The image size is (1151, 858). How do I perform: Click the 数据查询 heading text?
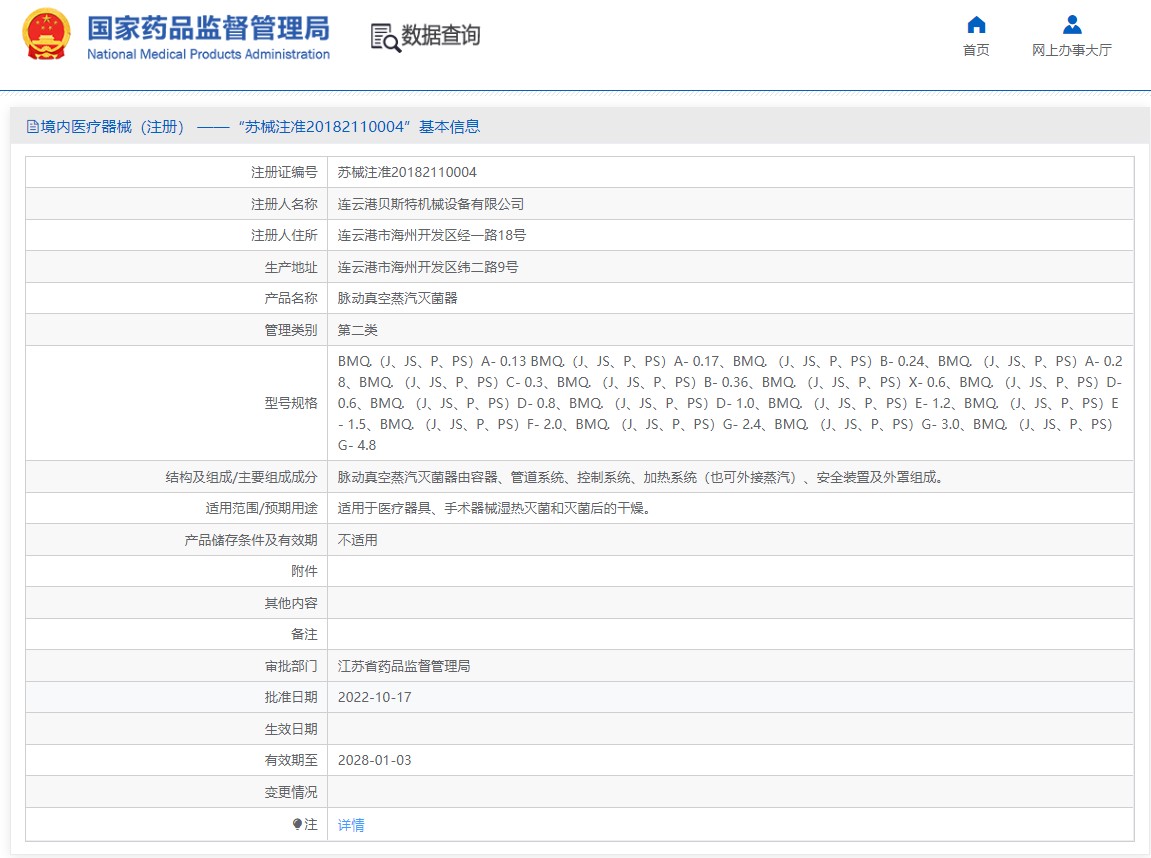click(440, 35)
